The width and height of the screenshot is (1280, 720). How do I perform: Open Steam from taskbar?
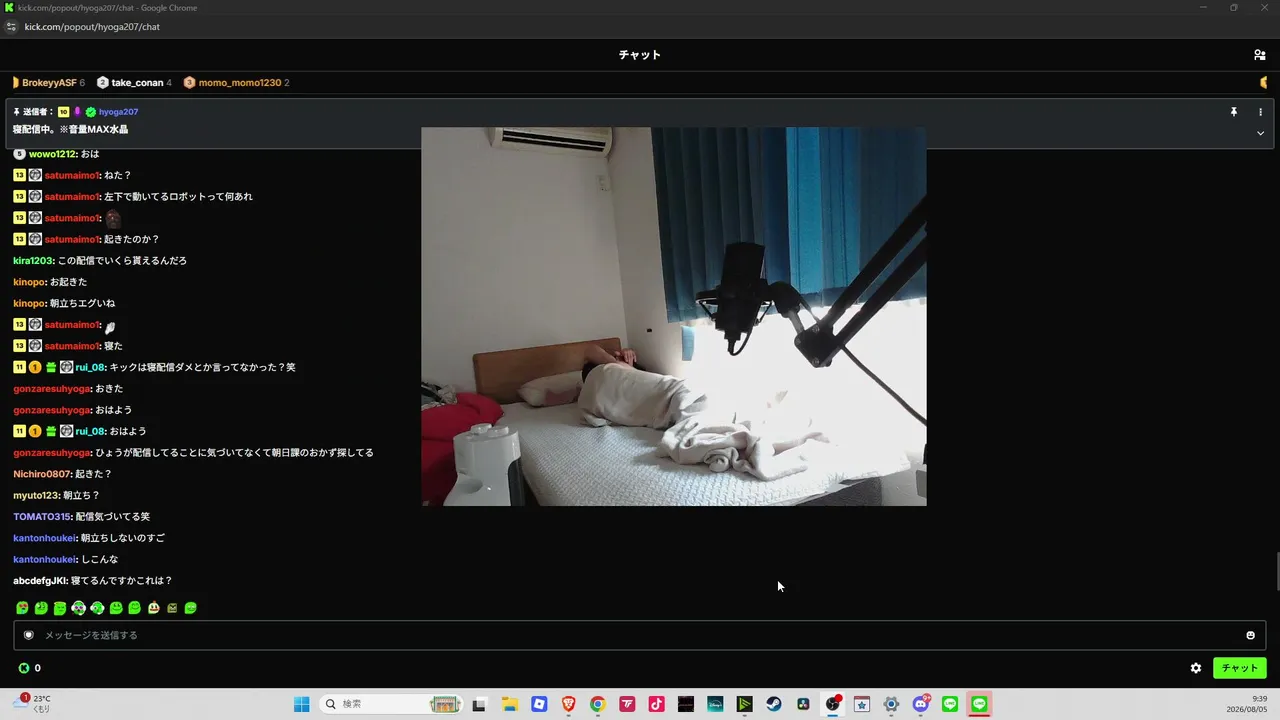[774, 704]
